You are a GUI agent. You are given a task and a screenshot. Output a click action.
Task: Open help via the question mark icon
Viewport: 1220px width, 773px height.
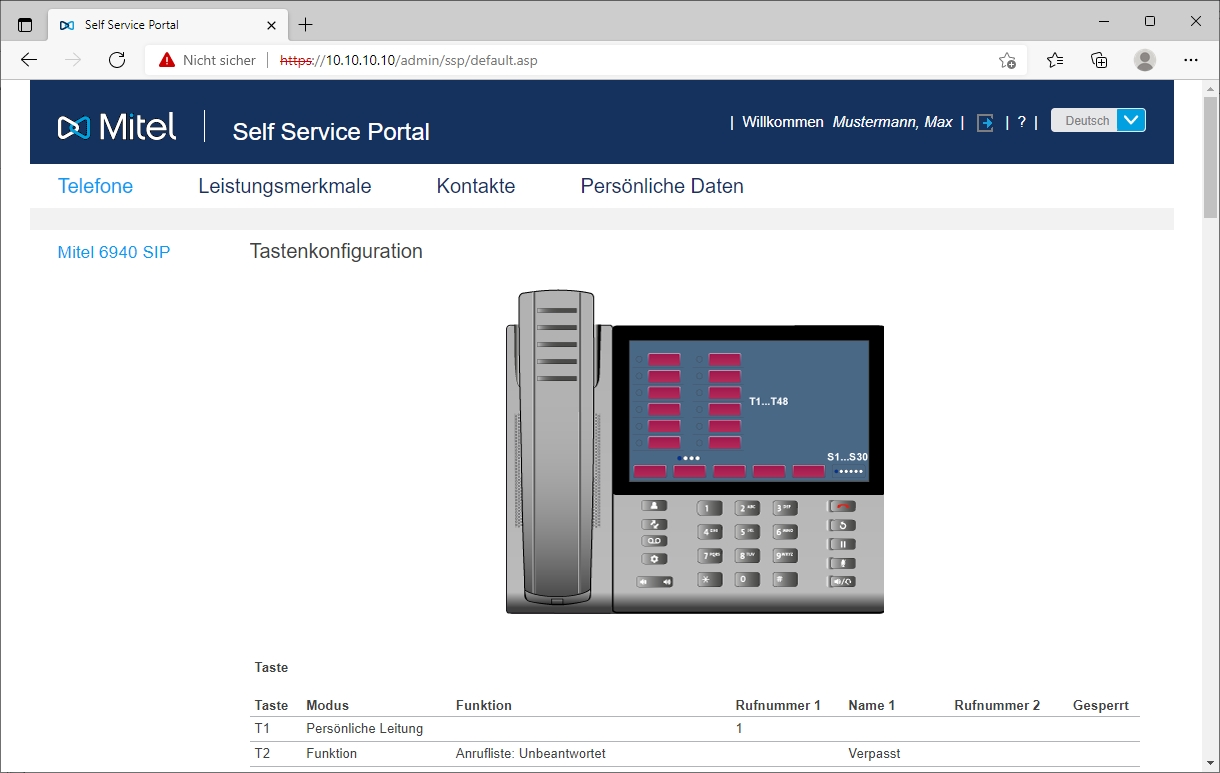1021,122
